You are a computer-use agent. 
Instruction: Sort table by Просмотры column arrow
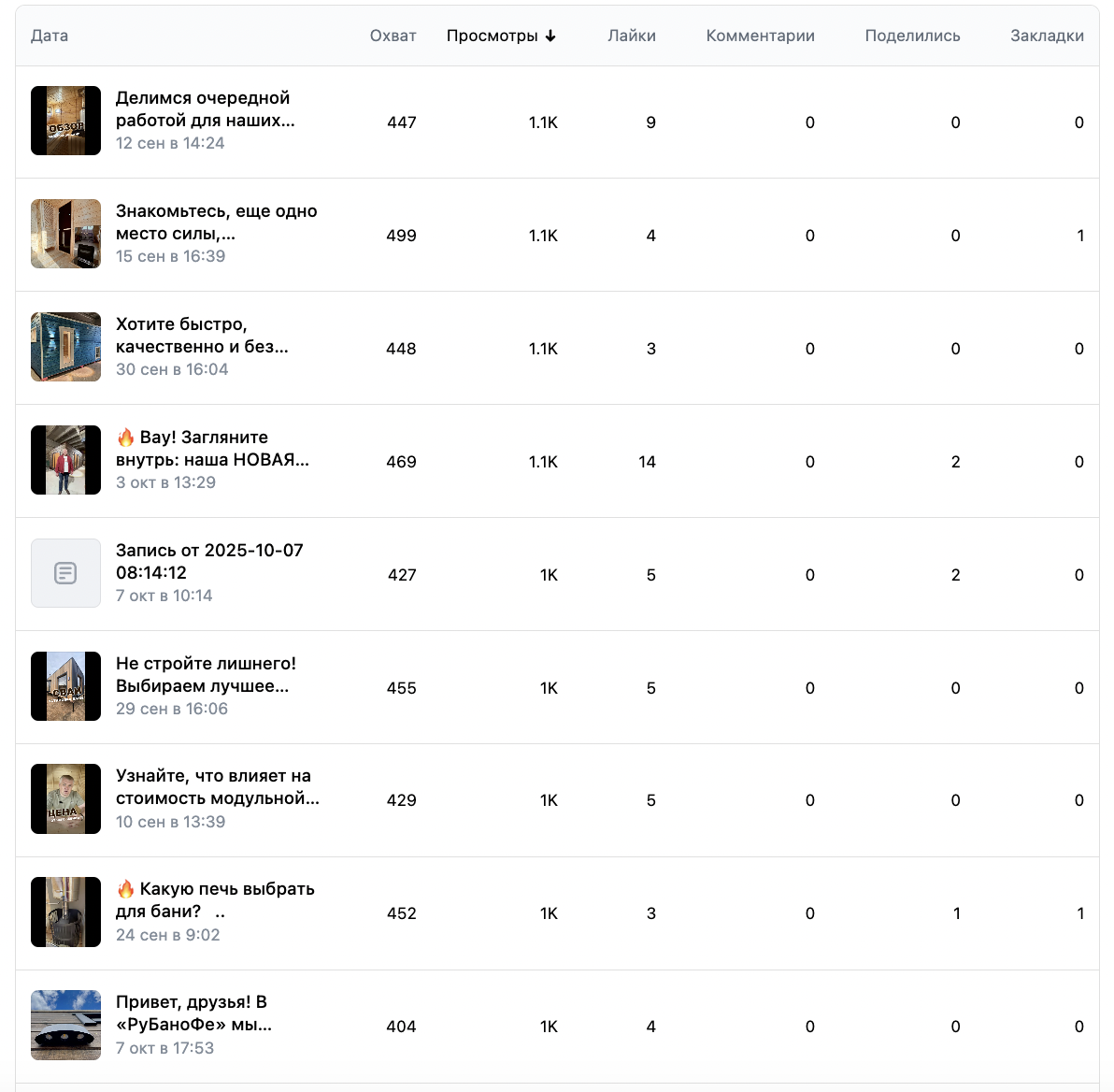pos(550,36)
